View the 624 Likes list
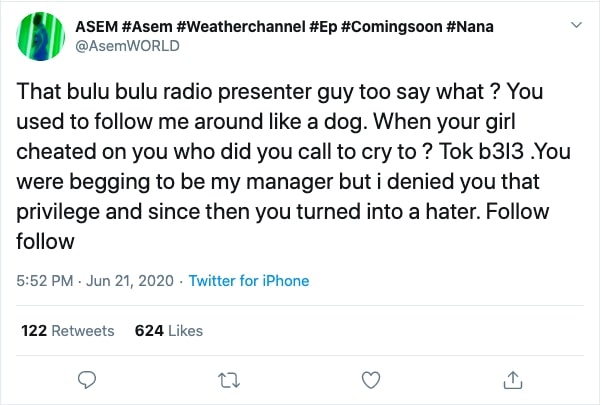602x405 pixels. click(169, 331)
